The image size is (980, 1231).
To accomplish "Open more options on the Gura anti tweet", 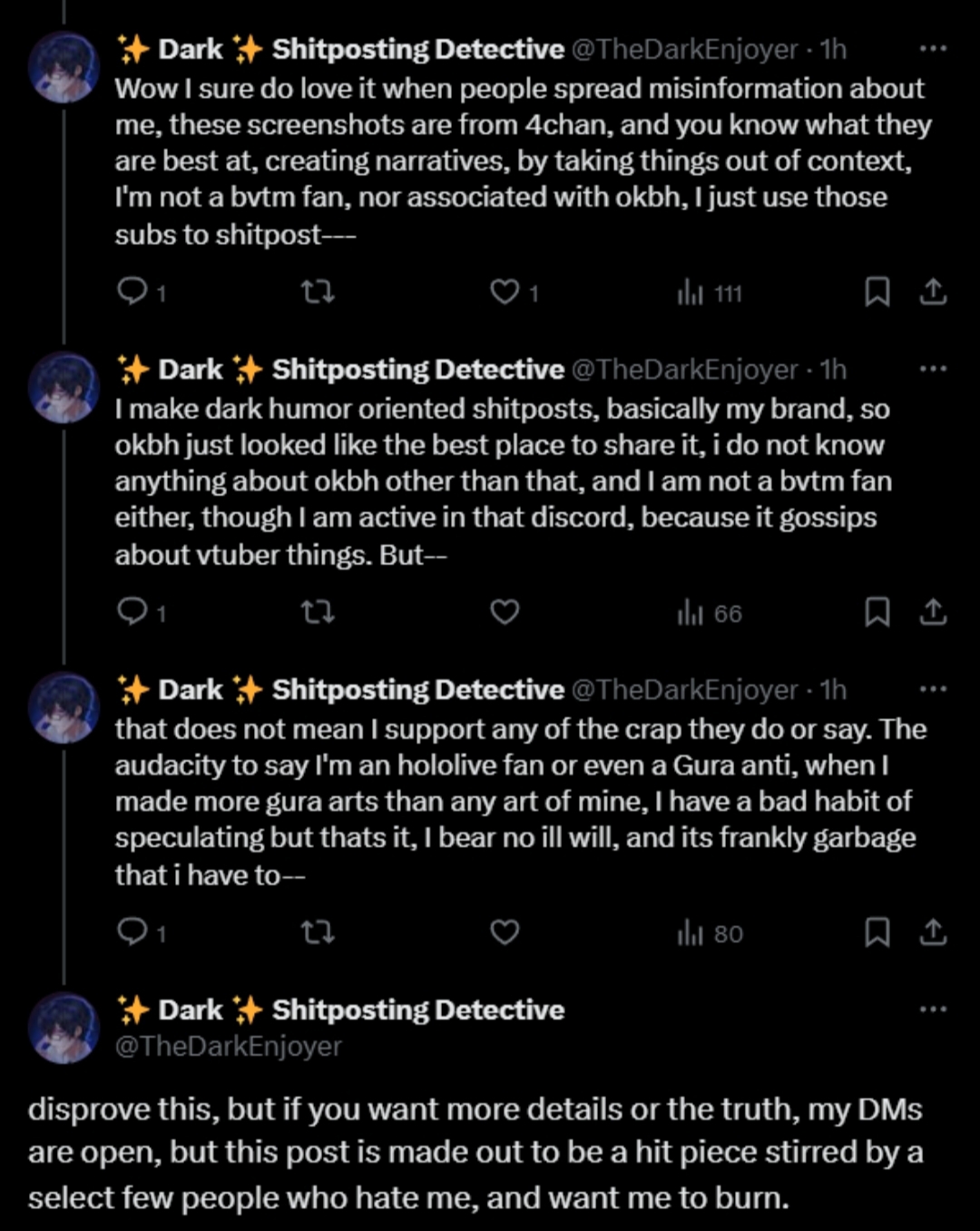I will tap(933, 690).
